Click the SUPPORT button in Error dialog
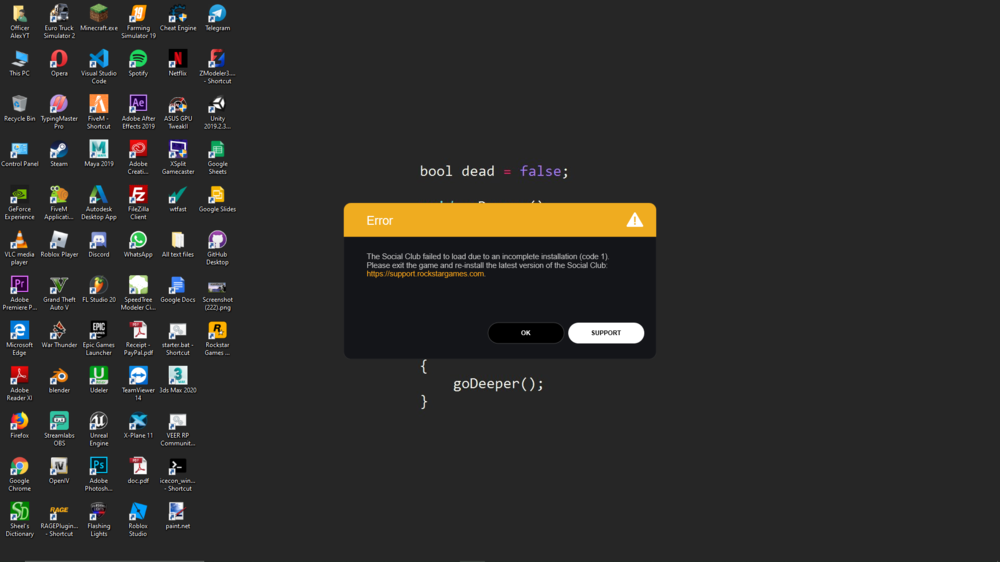 [x=606, y=332]
